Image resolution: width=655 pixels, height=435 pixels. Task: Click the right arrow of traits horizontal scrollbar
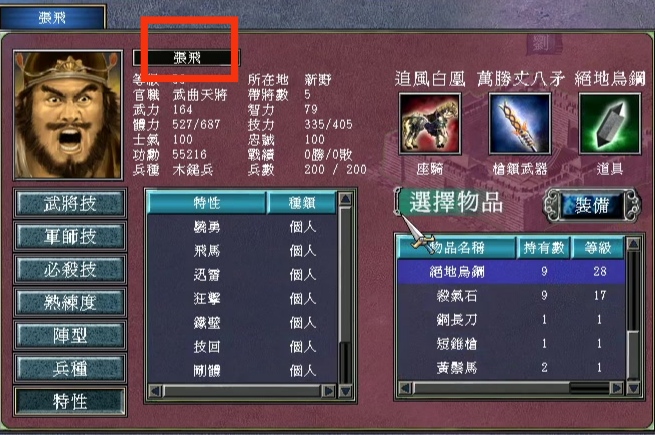click(x=328, y=391)
